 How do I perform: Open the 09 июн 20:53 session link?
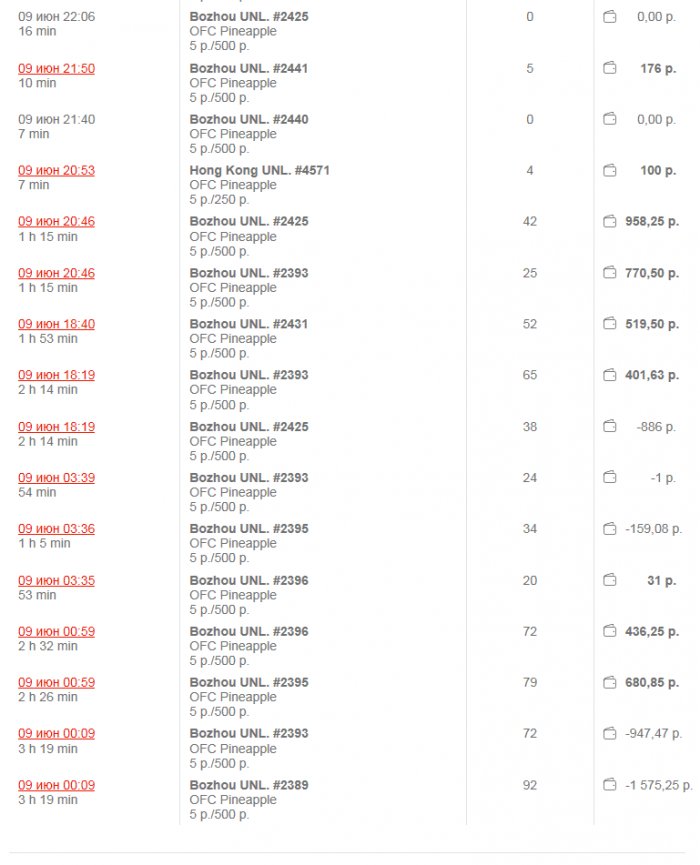[x=57, y=171]
